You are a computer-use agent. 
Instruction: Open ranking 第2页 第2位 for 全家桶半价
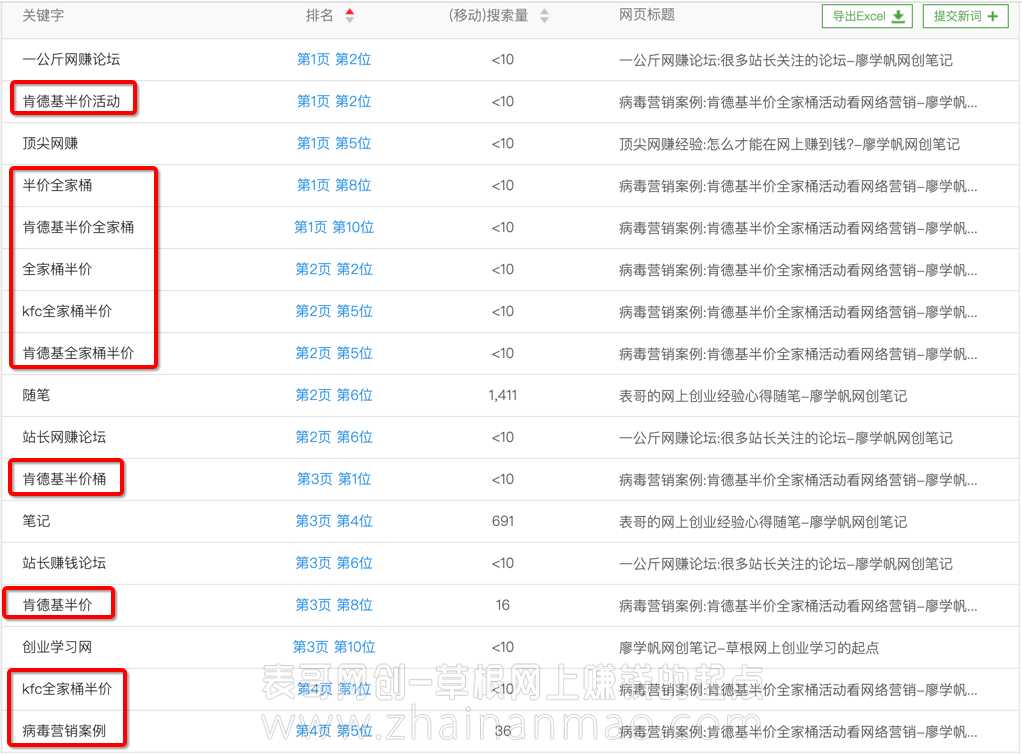click(x=334, y=269)
